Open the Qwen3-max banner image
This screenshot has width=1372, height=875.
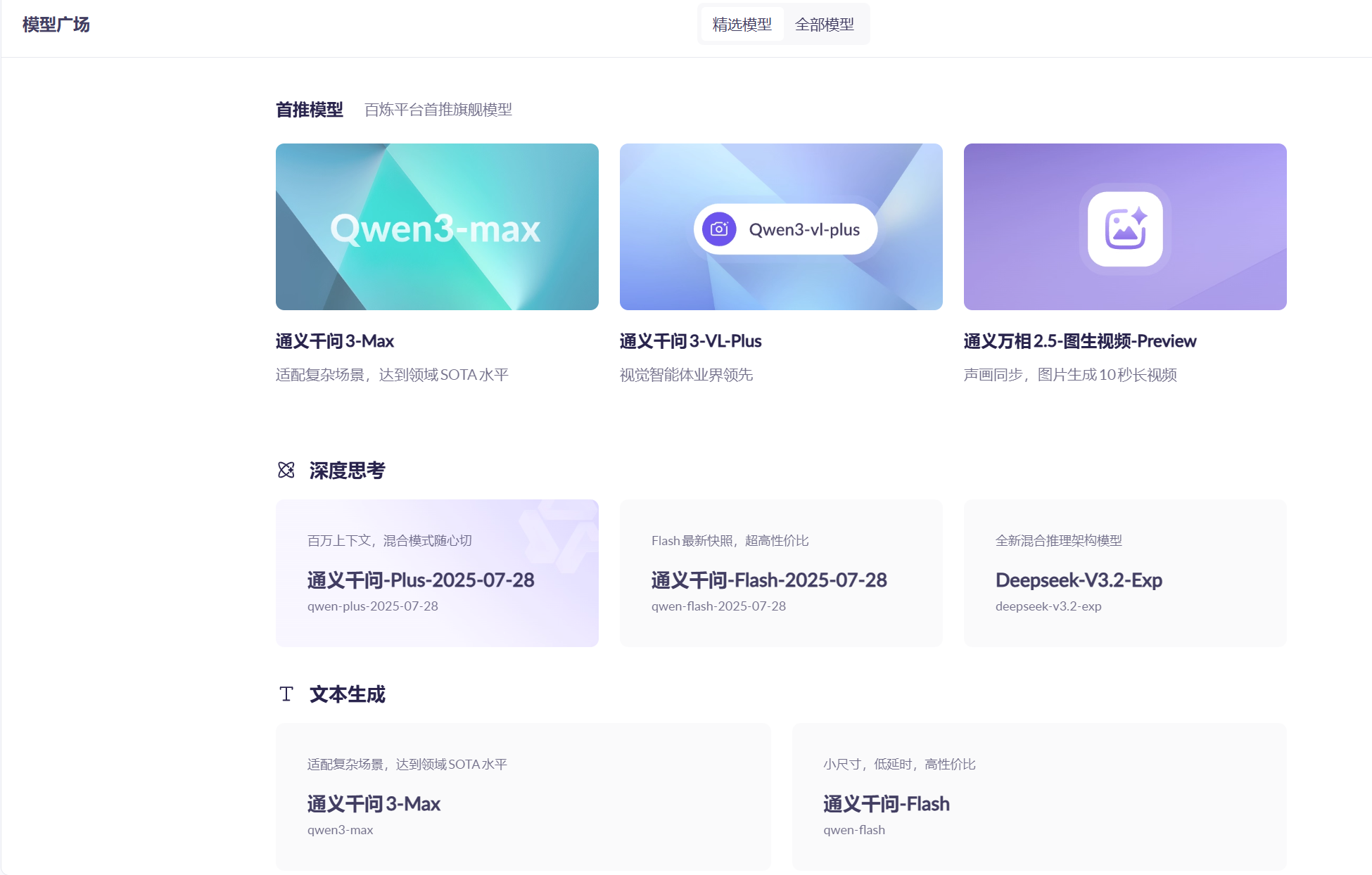coord(436,227)
